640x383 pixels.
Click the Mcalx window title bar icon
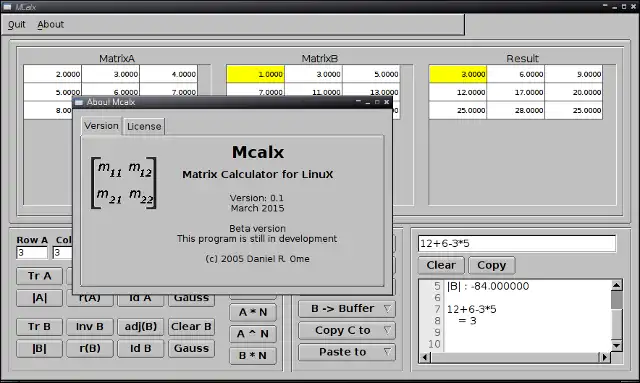point(7,7)
